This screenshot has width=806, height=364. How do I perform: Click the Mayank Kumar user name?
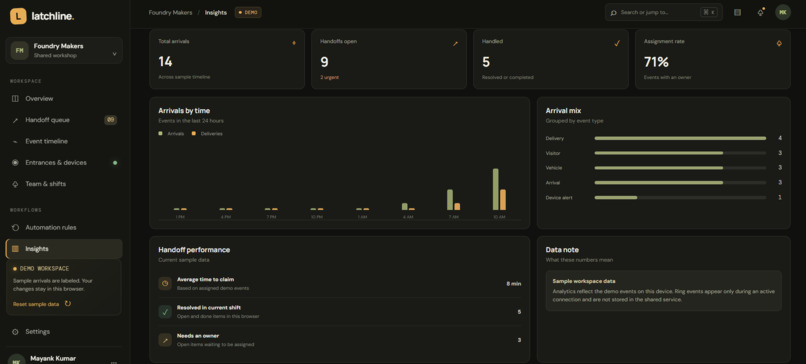pyautogui.click(x=52, y=358)
